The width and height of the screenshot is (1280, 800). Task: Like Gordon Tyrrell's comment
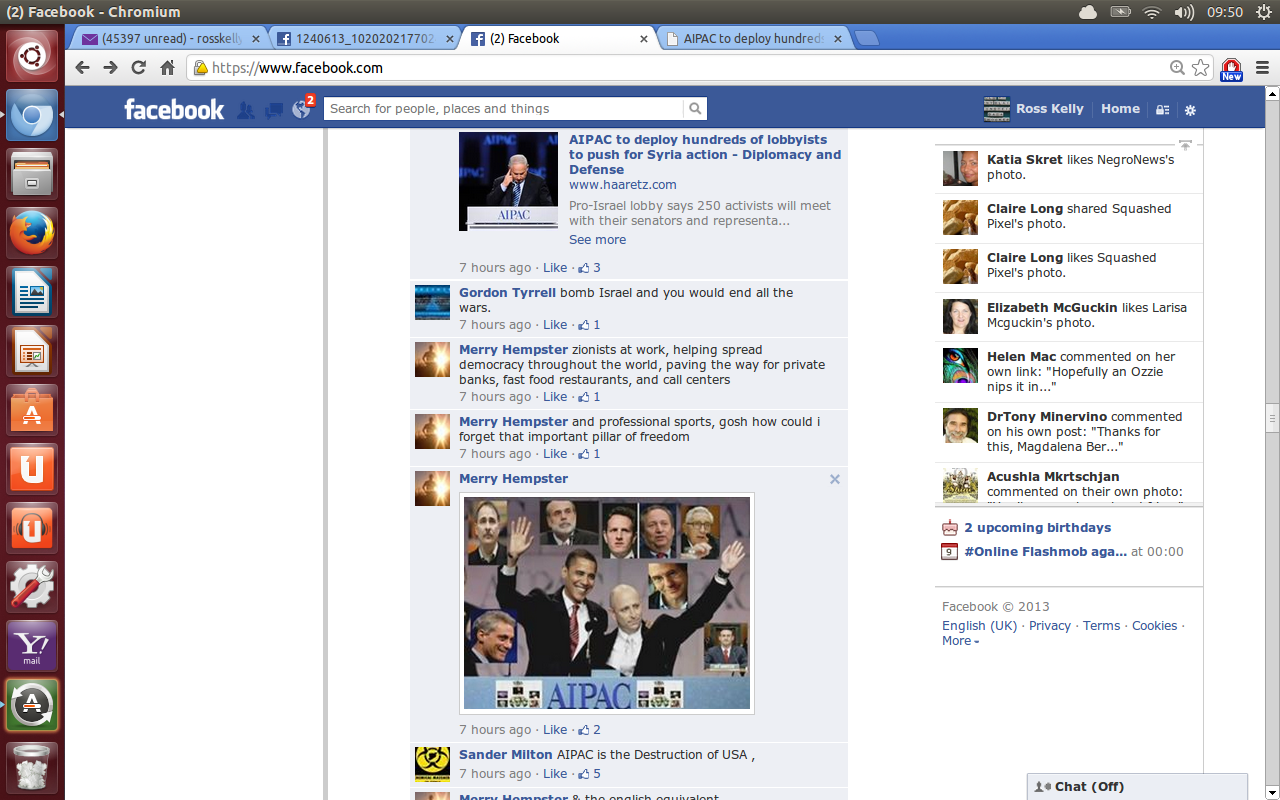pyautogui.click(x=554, y=325)
